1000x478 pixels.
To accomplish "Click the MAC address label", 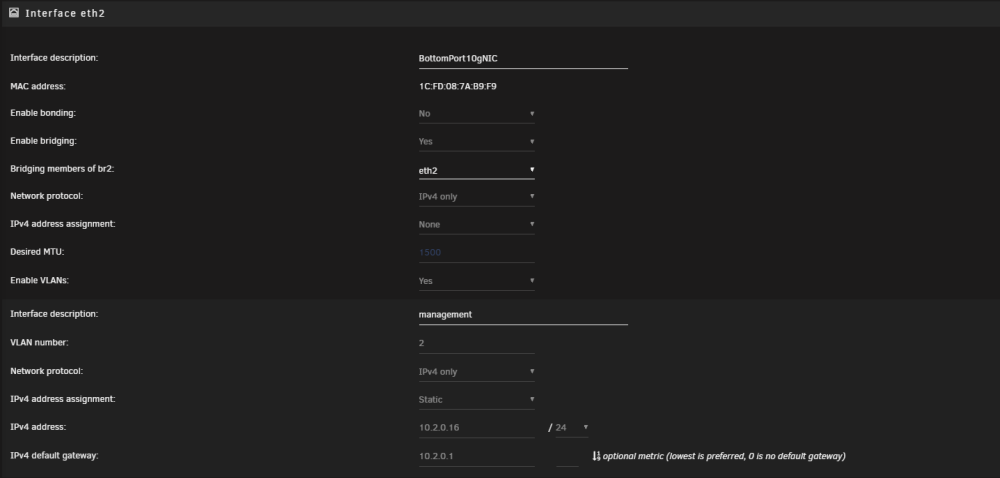I will click(x=38, y=86).
